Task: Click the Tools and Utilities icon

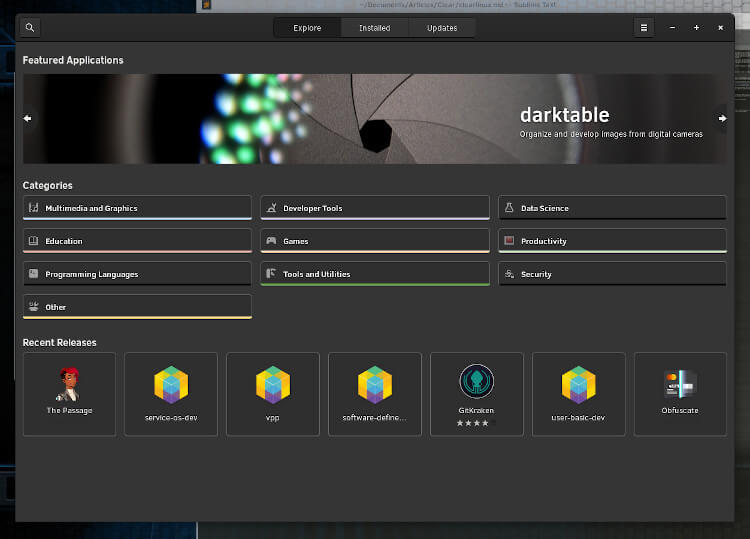Action: pyautogui.click(x=271, y=274)
